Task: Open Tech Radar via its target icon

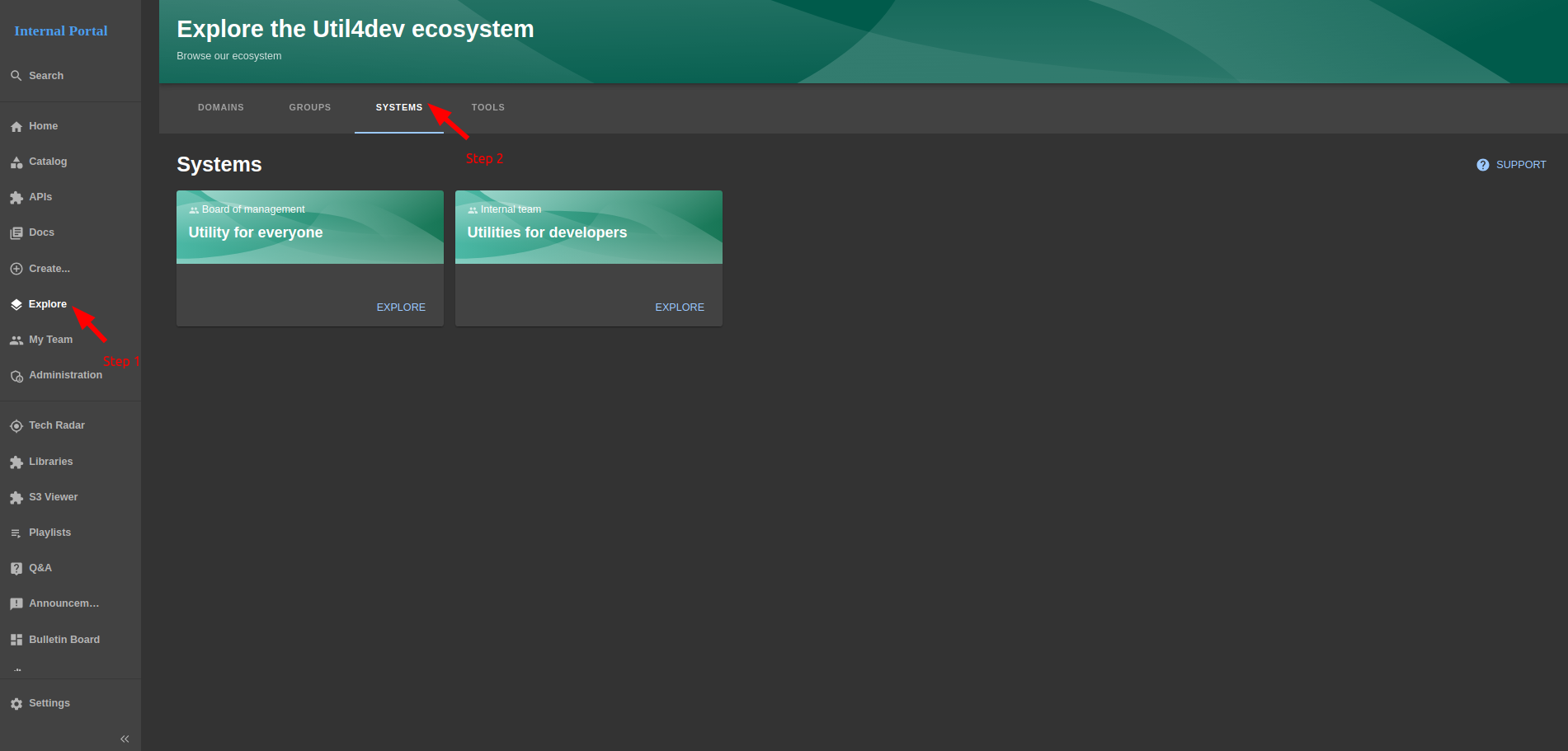Action: [x=16, y=426]
